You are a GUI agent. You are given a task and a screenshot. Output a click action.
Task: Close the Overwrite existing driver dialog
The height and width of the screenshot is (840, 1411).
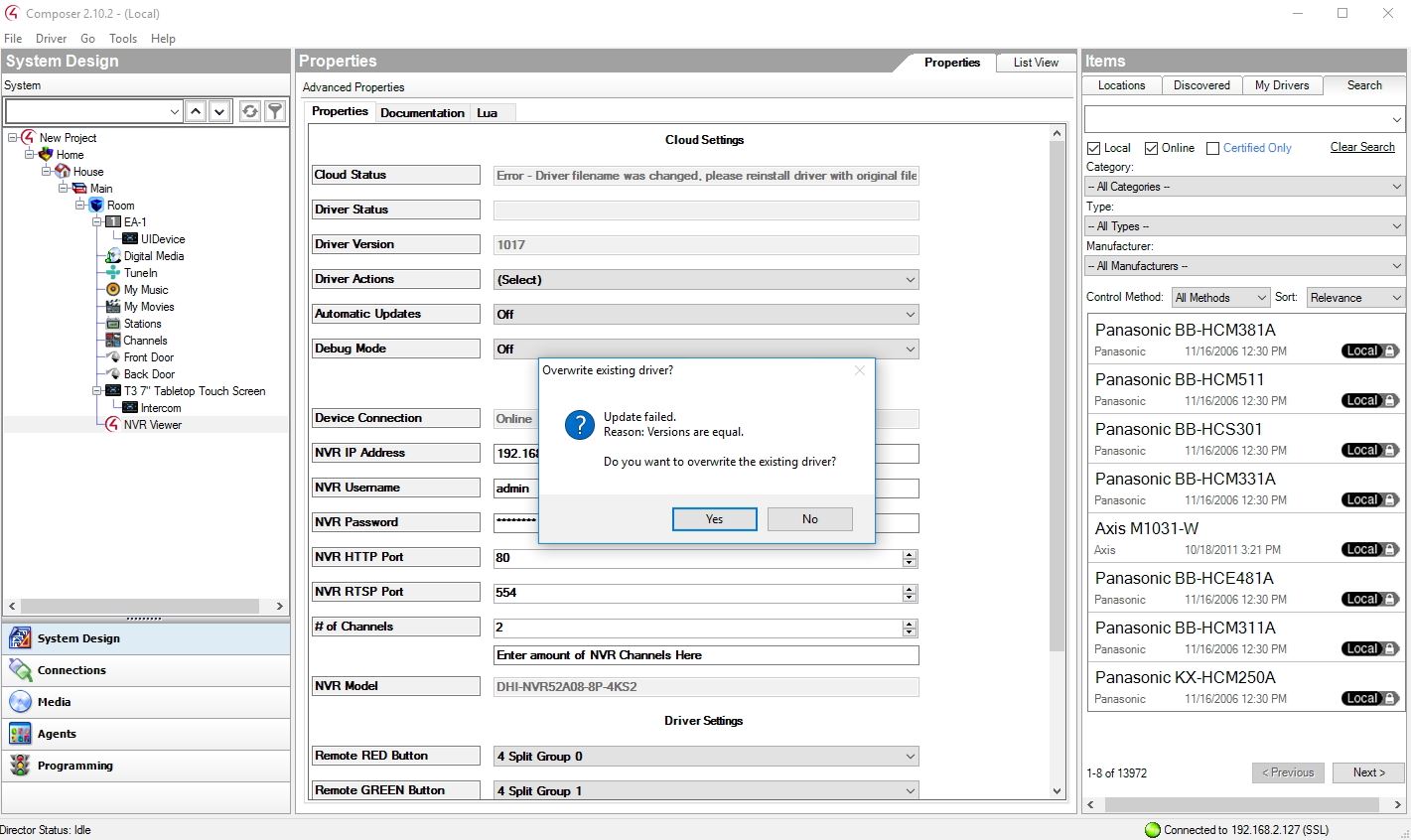[x=860, y=370]
